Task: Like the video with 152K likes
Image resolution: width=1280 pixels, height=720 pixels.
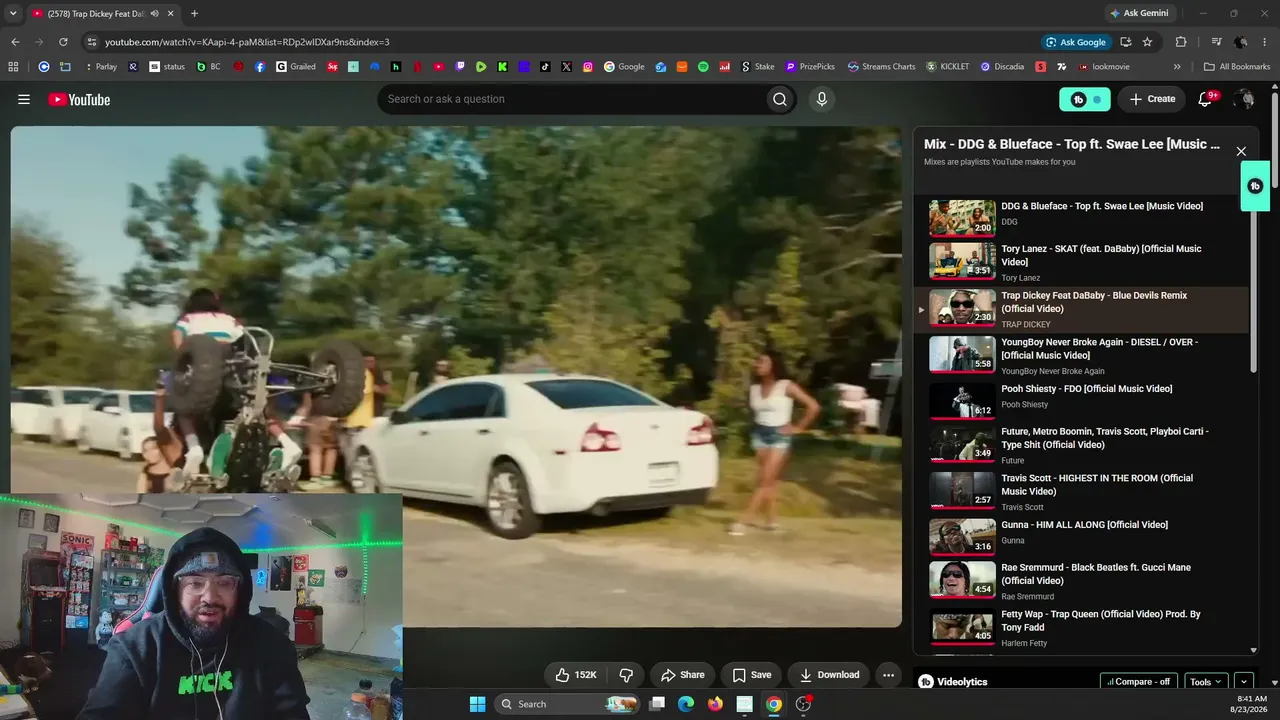Action: [x=576, y=675]
